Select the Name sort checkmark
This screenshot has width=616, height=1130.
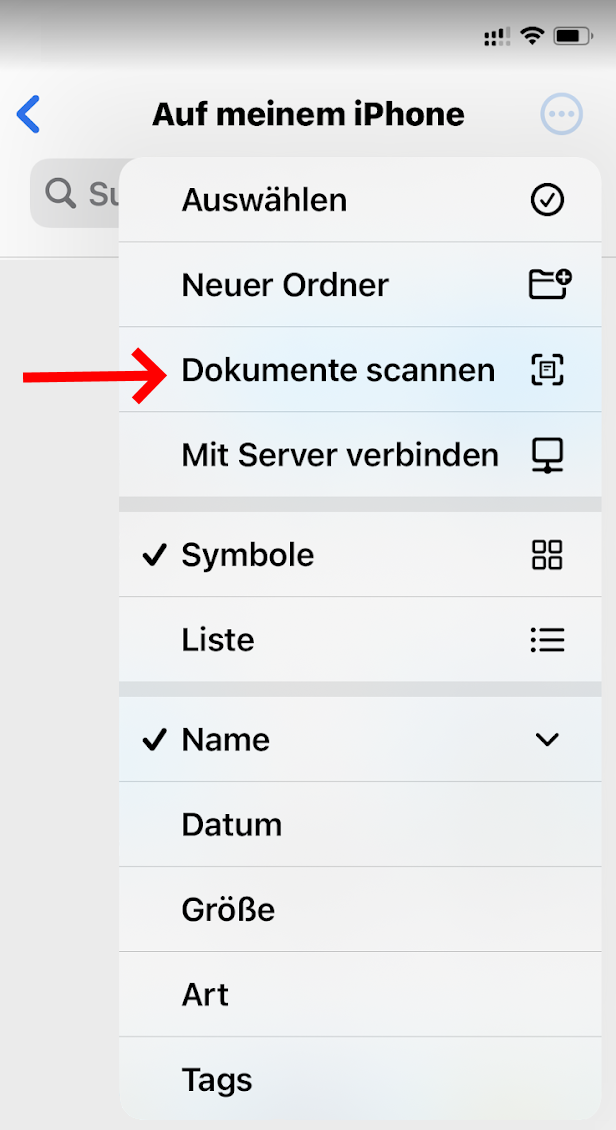coord(154,740)
